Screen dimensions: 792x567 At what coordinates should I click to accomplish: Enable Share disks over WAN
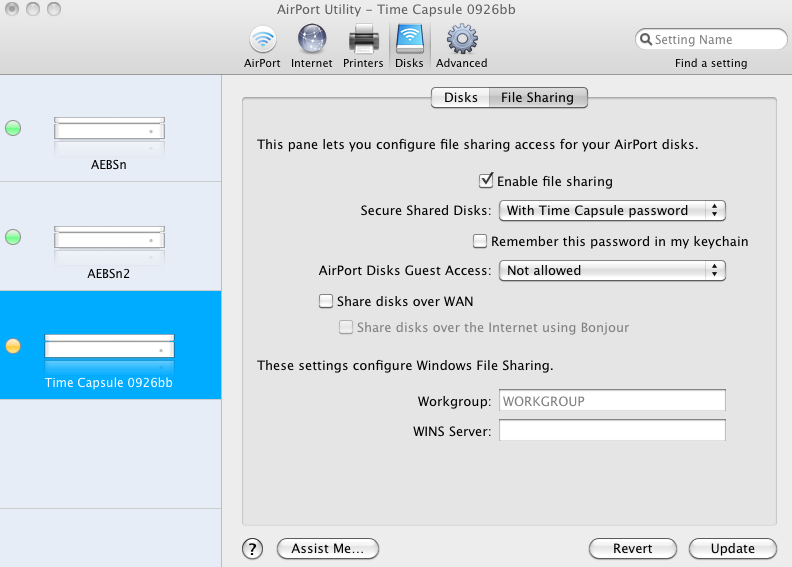click(326, 301)
